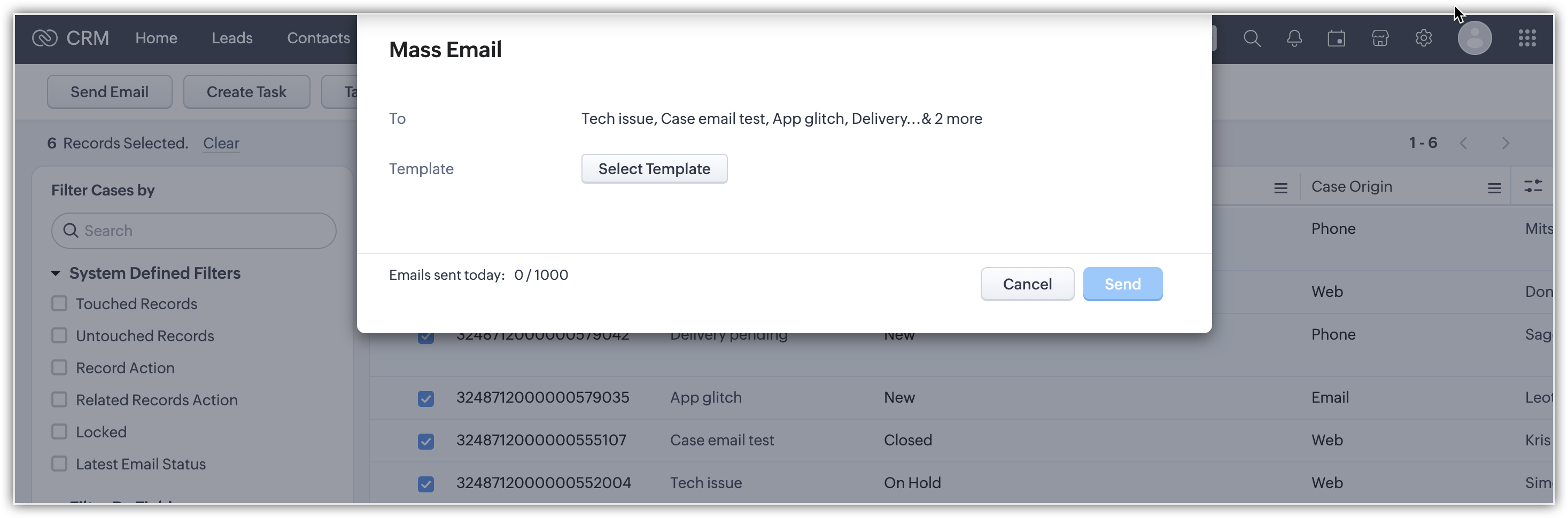This screenshot has height=518, width=1568.
Task: Go to next page of records
Action: pyautogui.click(x=1505, y=144)
